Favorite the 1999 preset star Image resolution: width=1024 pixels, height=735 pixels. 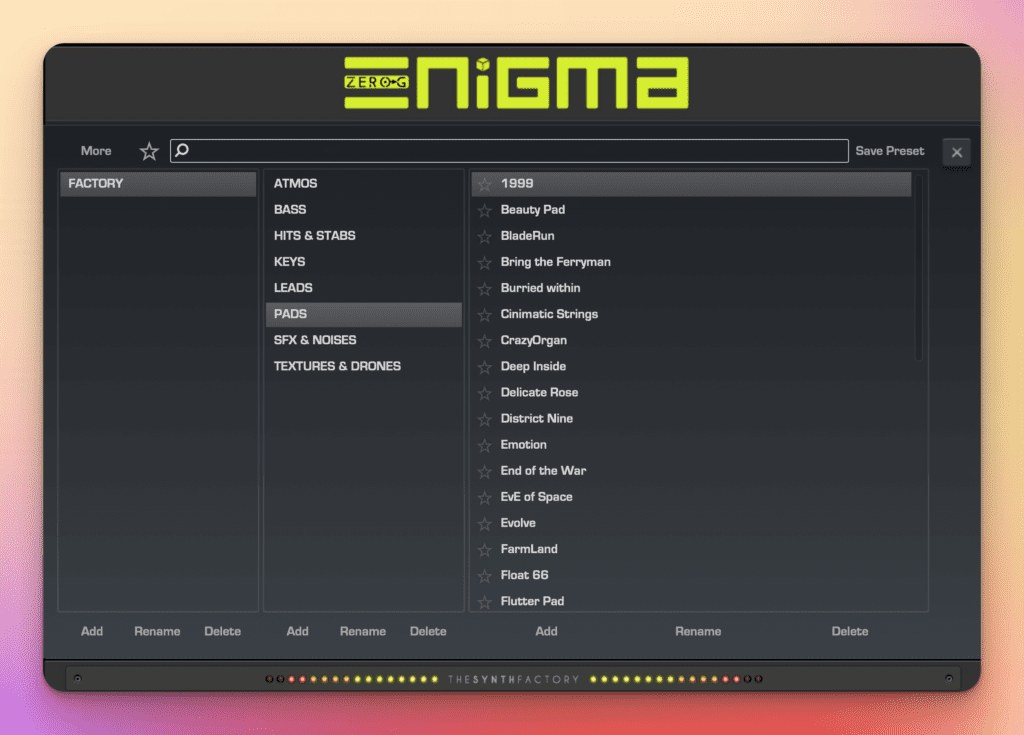(x=485, y=184)
